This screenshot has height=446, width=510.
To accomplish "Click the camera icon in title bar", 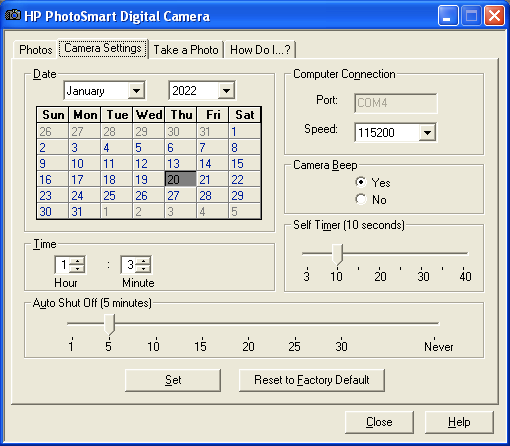I will point(13,15).
